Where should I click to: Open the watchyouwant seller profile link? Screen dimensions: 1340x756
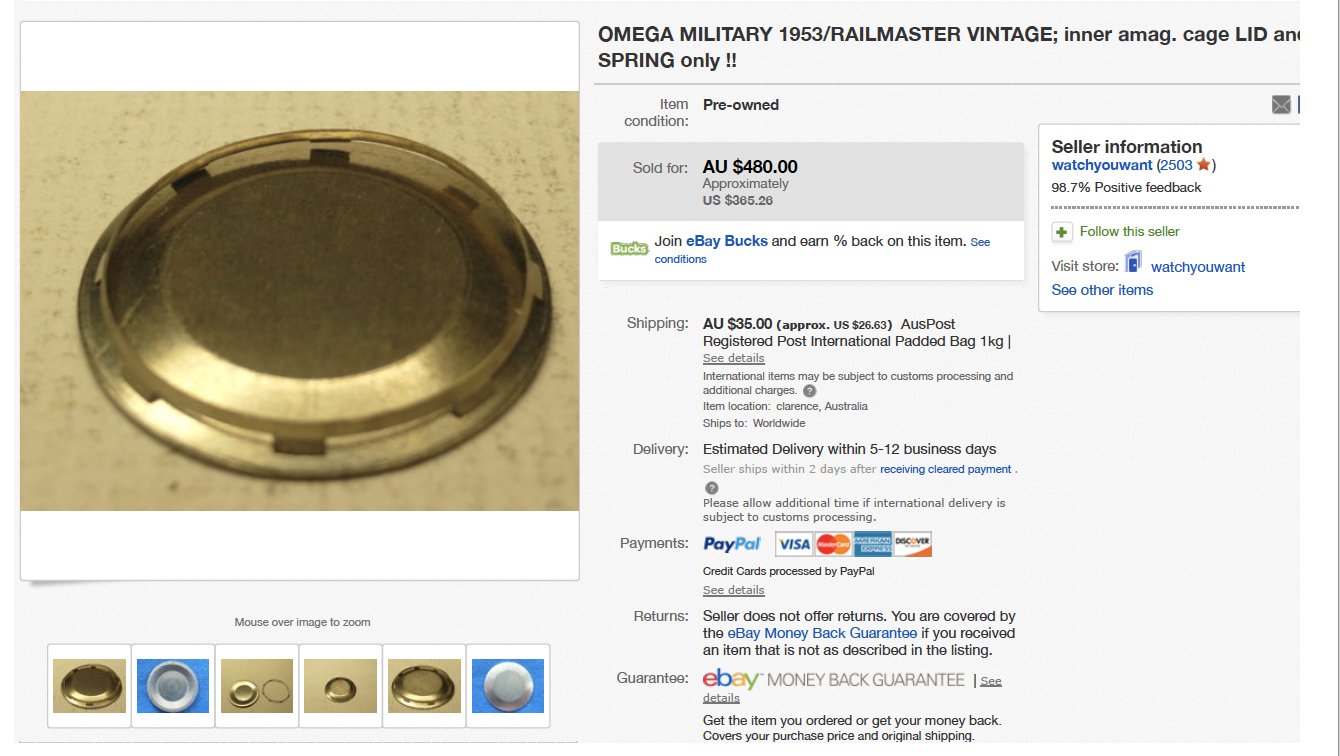point(1102,165)
